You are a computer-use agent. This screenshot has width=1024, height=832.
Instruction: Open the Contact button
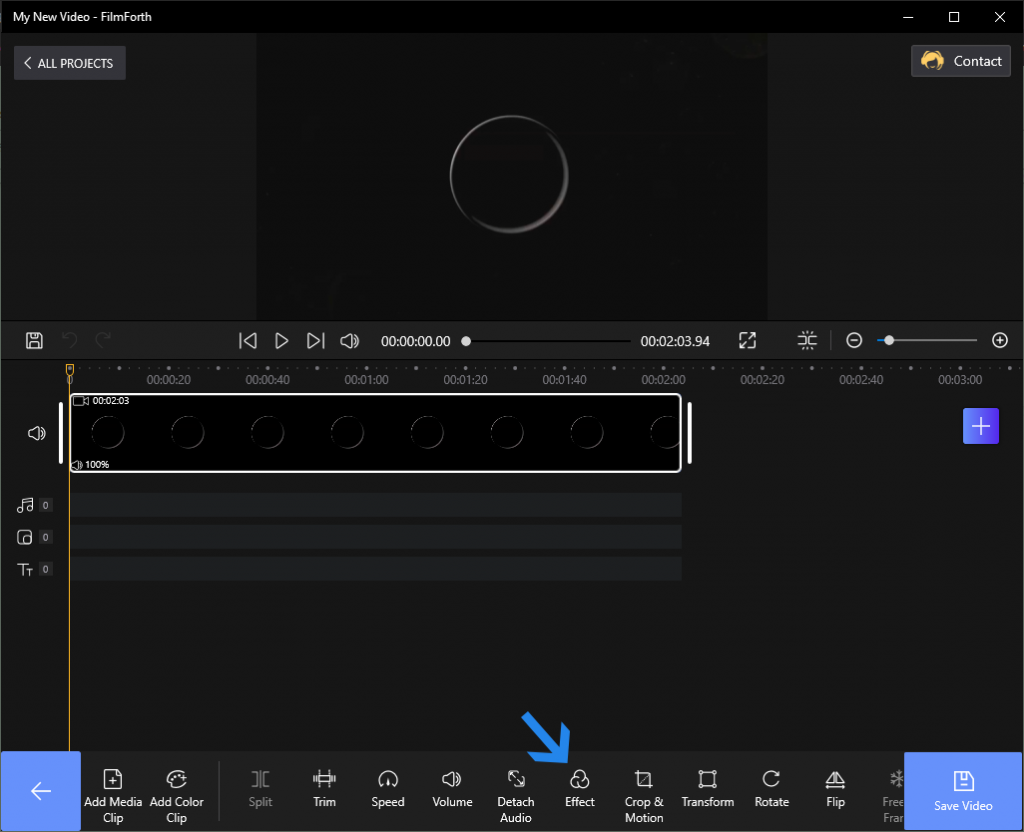(x=961, y=61)
